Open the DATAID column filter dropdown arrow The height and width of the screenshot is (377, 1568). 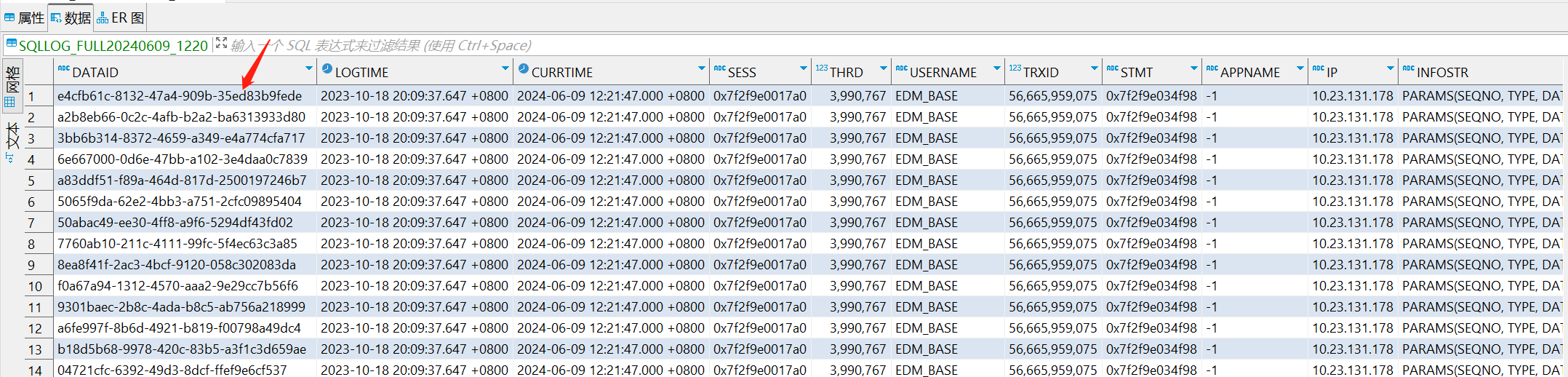click(x=309, y=69)
